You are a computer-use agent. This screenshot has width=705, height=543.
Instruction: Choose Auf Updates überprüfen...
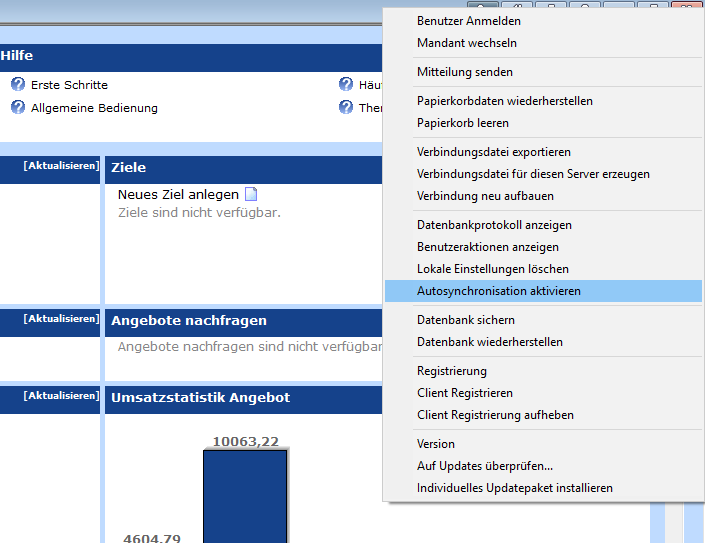coord(543,466)
